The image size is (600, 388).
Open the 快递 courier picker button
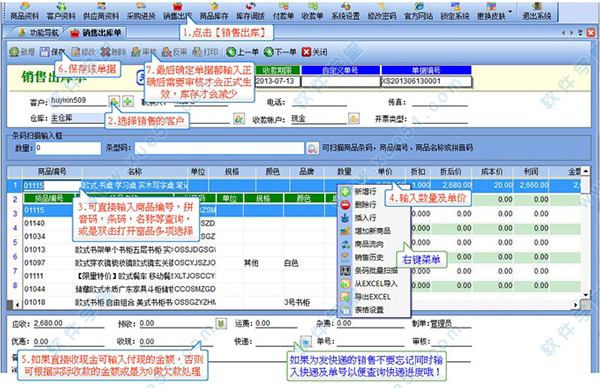[306, 341]
